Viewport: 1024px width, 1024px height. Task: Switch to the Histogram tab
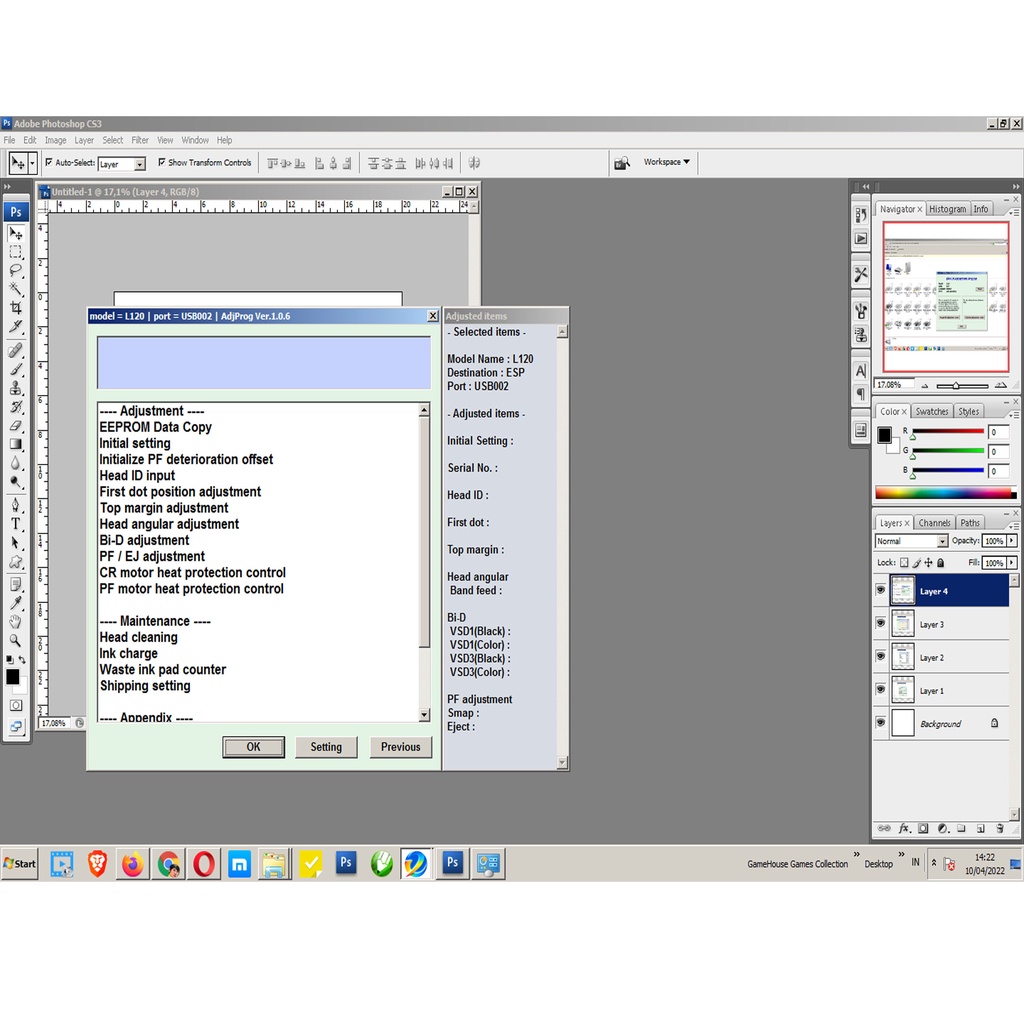[x=947, y=209]
